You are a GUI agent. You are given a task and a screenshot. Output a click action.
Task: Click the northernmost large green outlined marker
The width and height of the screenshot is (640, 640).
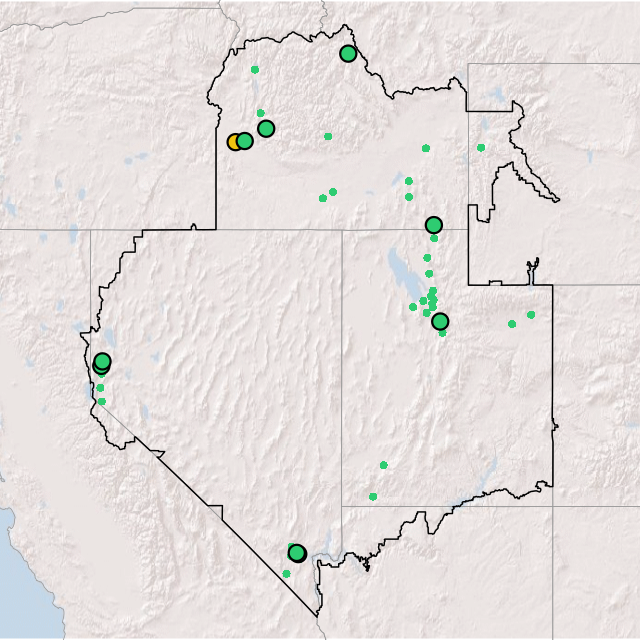(x=348, y=54)
